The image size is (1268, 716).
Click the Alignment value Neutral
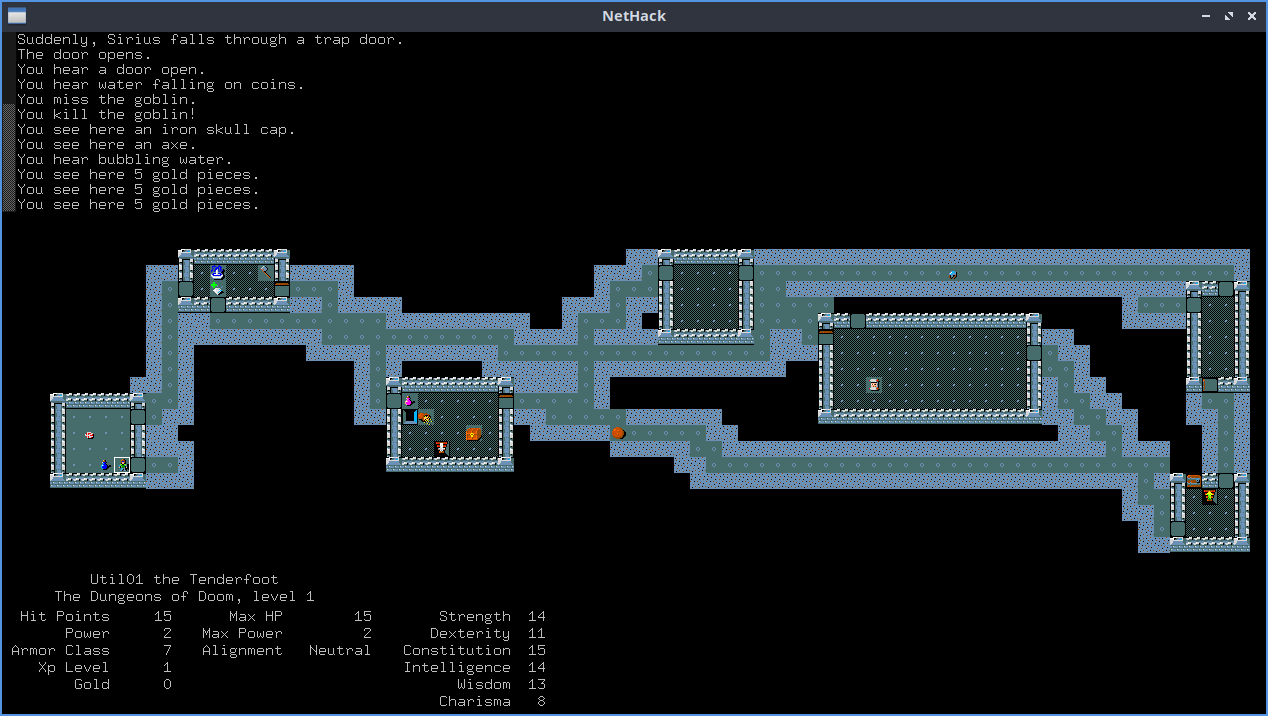click(x=340, y=651)
